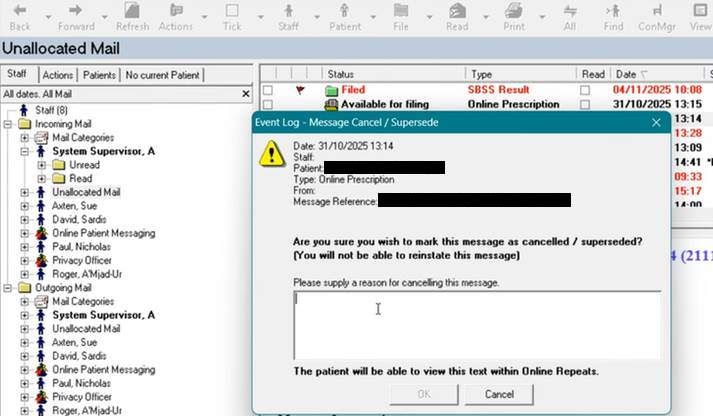Select Online Patient Messaging under Incoming Mail
This screenshot has height=416, width=713.
click(x=103, y=234)
